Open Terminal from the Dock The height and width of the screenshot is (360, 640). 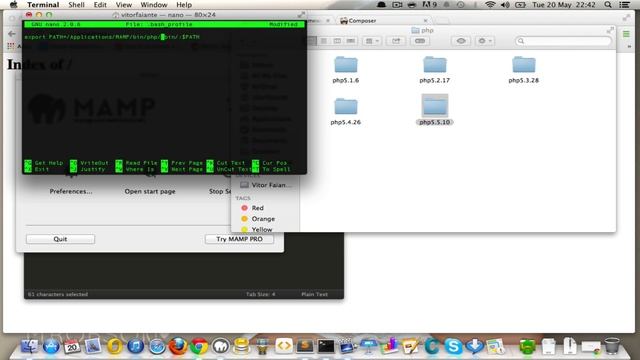326,346
